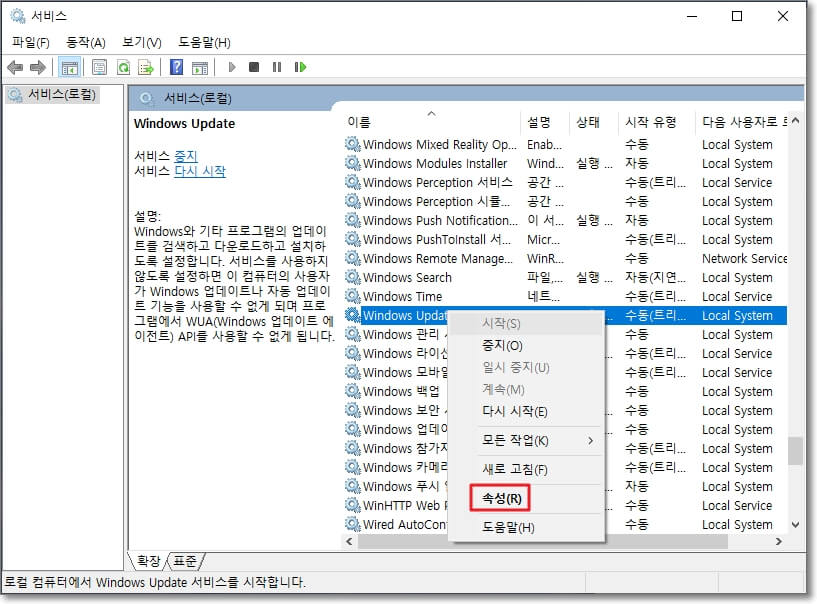Click the horizontal scrollbar thumb
The height and width of the screenshot is (604, 817).
point(542,541)
